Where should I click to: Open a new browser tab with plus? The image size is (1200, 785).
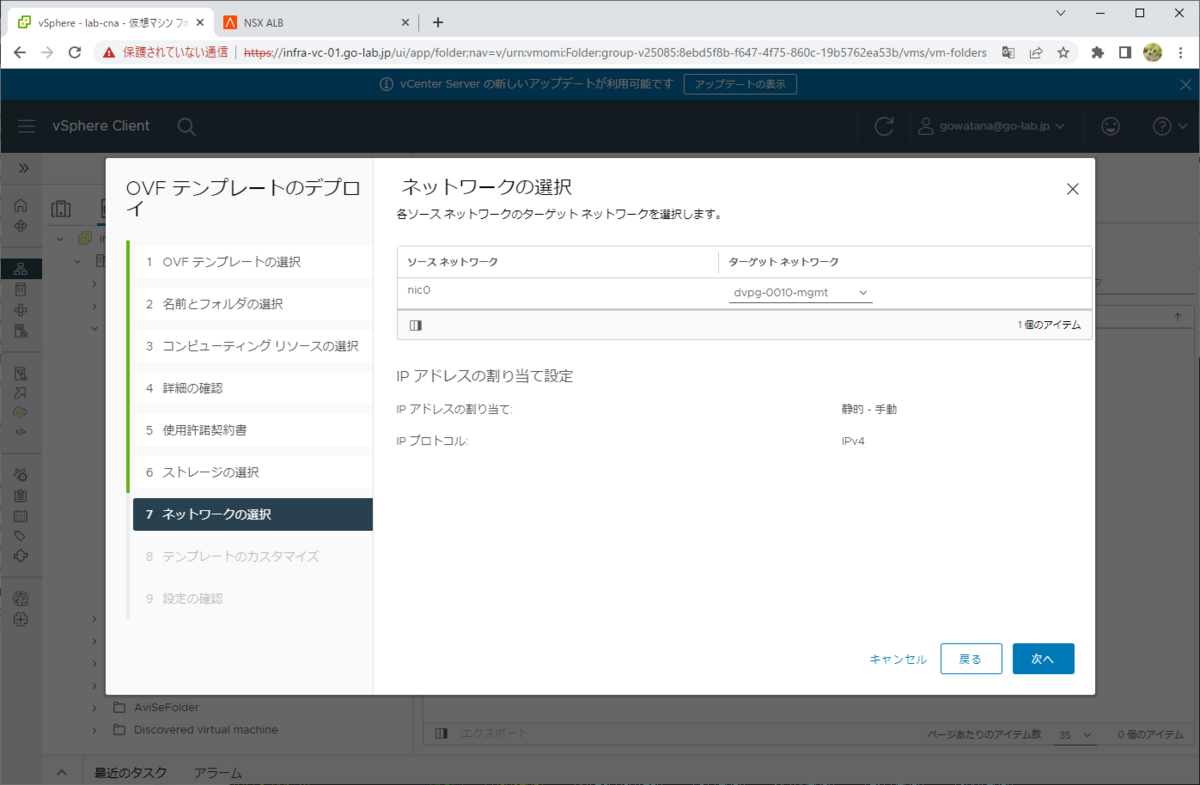point(437,22)
